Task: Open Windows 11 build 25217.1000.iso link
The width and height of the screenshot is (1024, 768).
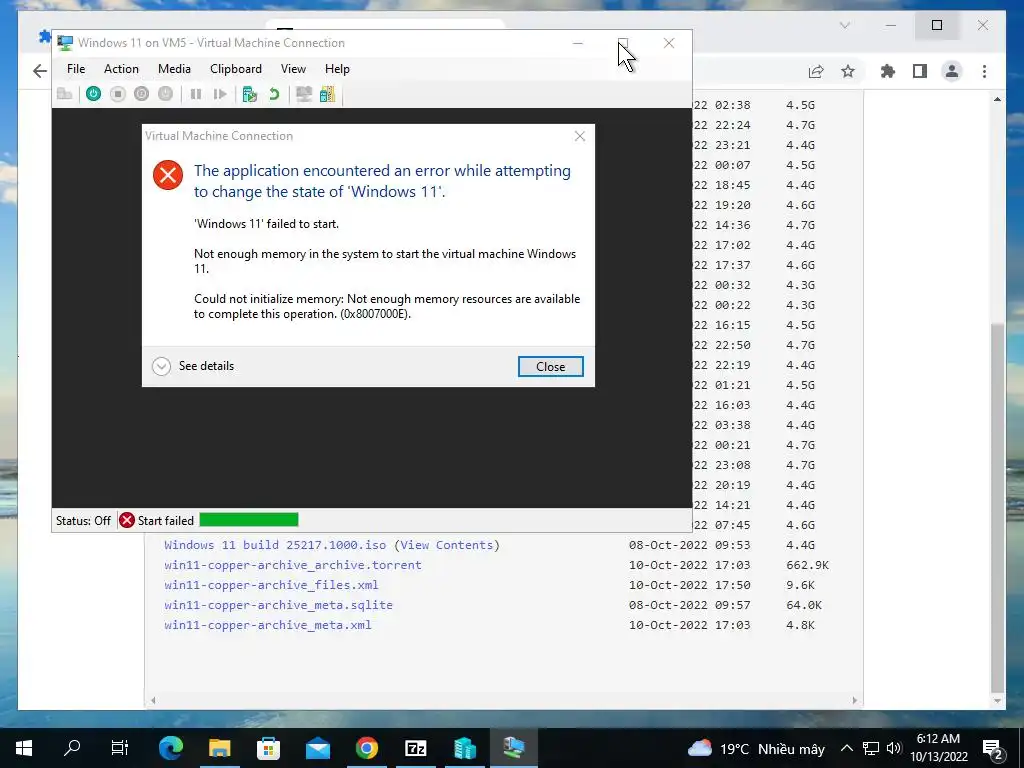Action: pyautogui.click(x=275, y=545)
